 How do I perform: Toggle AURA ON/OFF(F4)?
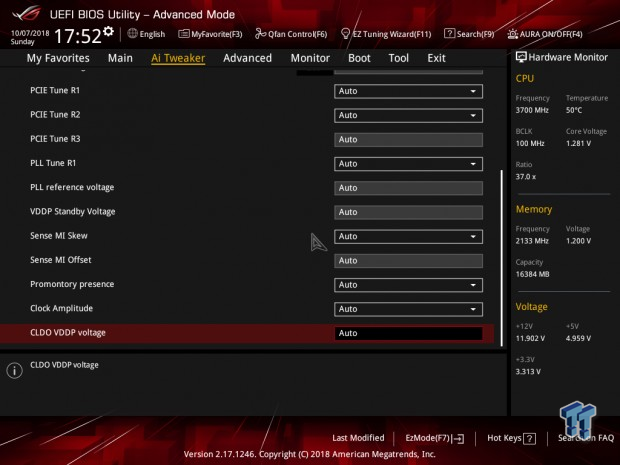click(545, 34)
